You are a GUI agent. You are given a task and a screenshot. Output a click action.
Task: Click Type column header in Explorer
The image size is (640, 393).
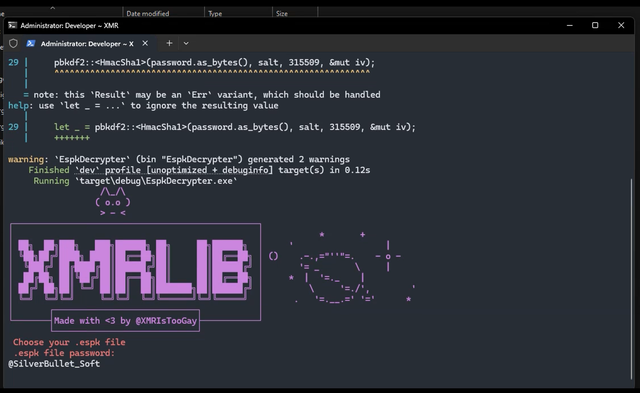(x=215, y=13)
